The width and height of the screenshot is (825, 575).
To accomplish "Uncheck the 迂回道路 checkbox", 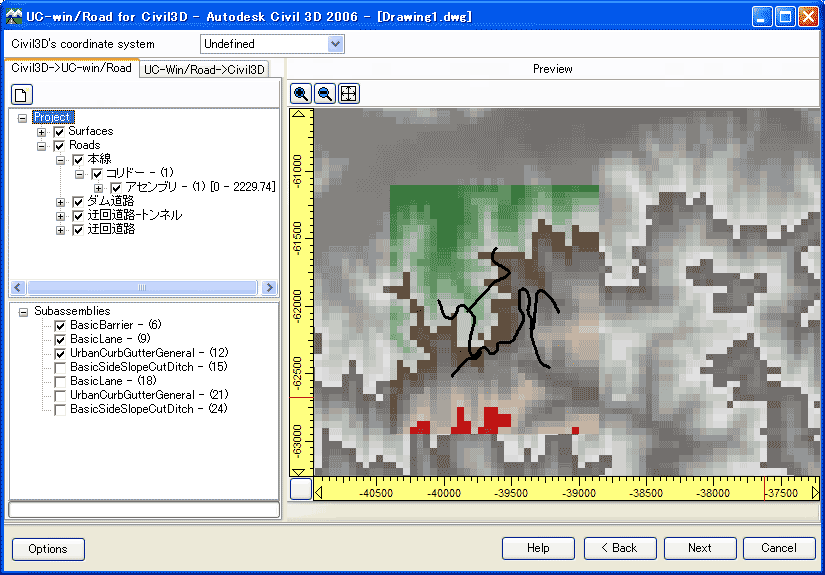I will [78, 230].
